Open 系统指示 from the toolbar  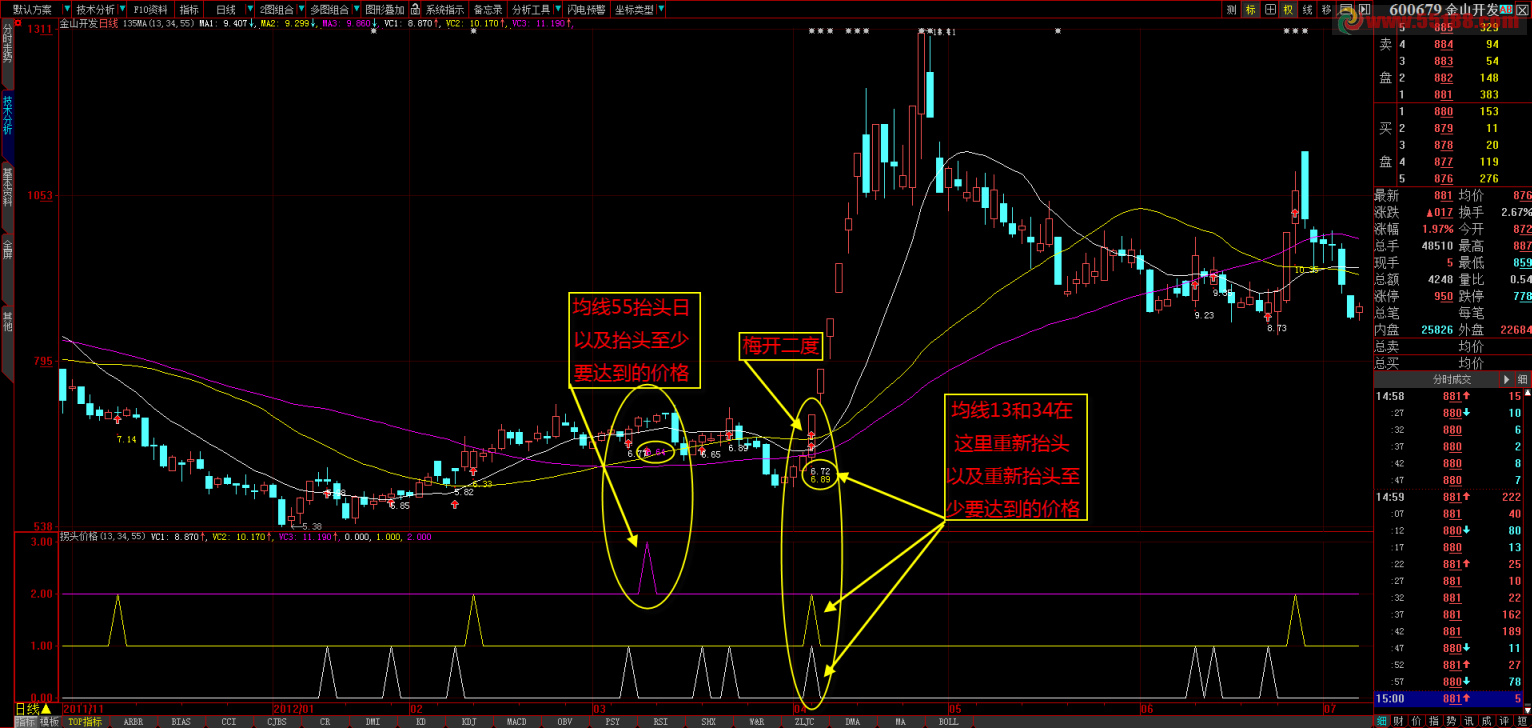445,9
